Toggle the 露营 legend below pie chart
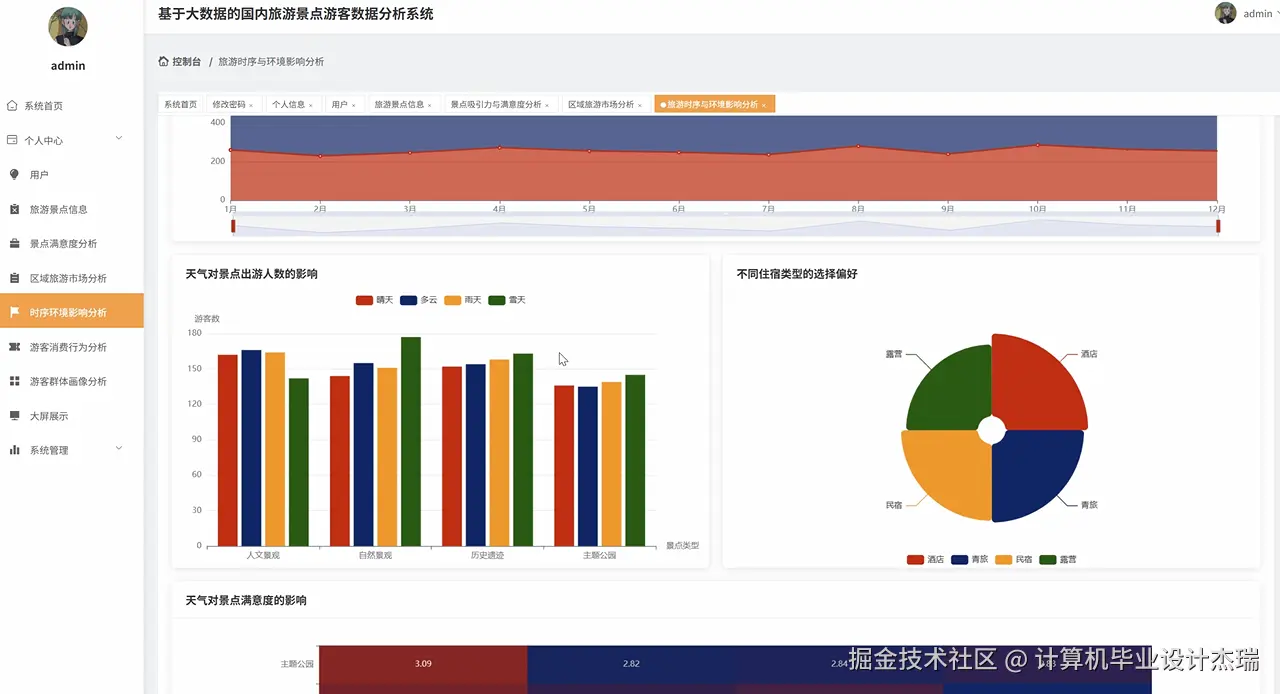The width and height of the screenshot is (1280, 694). click(x=1058, y=560)
